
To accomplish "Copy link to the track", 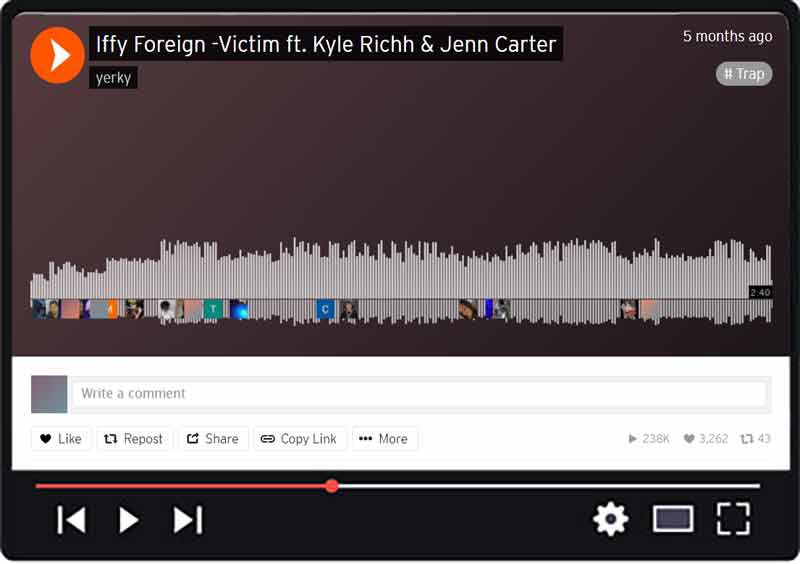I will coord(299,439).
